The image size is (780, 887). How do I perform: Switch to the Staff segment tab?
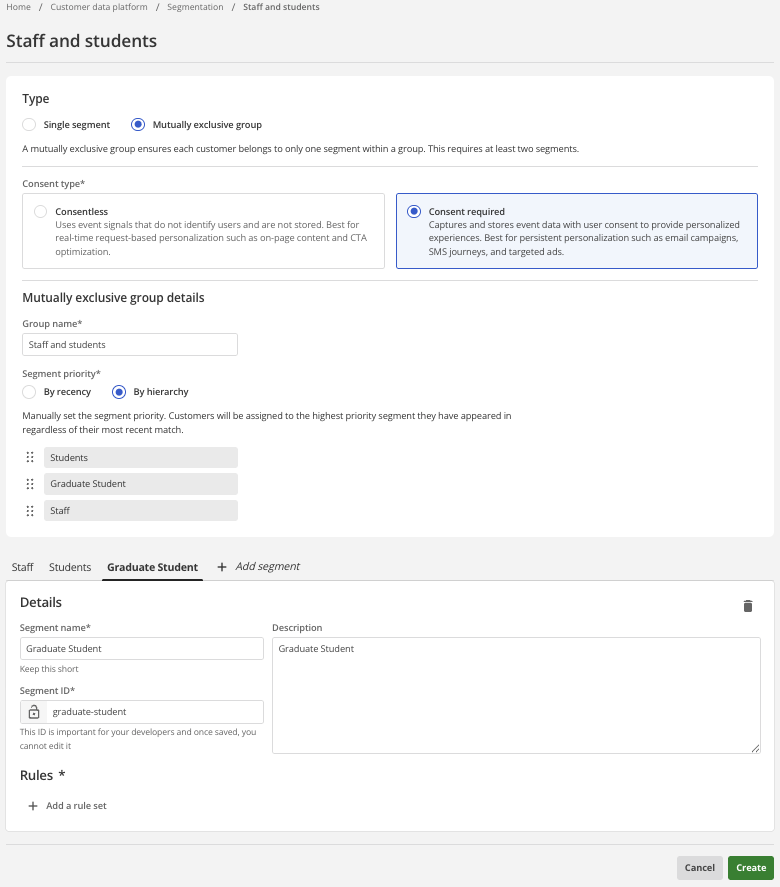(23, 567)
